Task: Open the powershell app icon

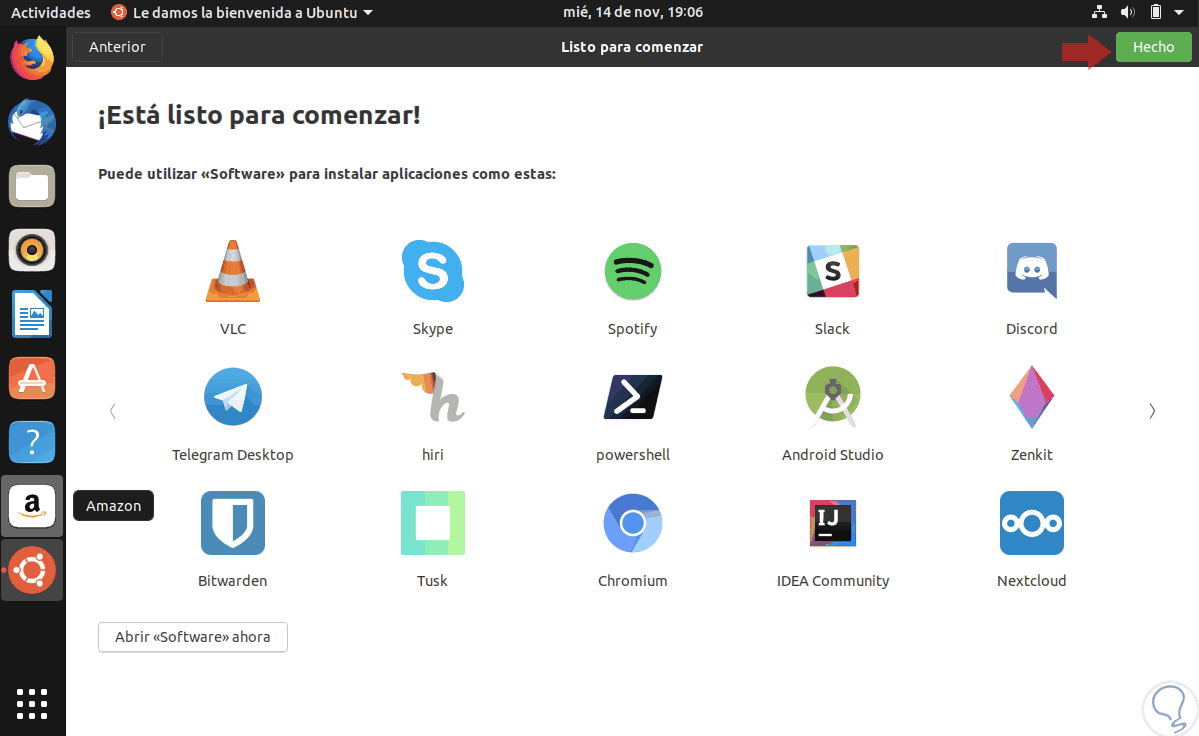Action: [x=632, y=397]
